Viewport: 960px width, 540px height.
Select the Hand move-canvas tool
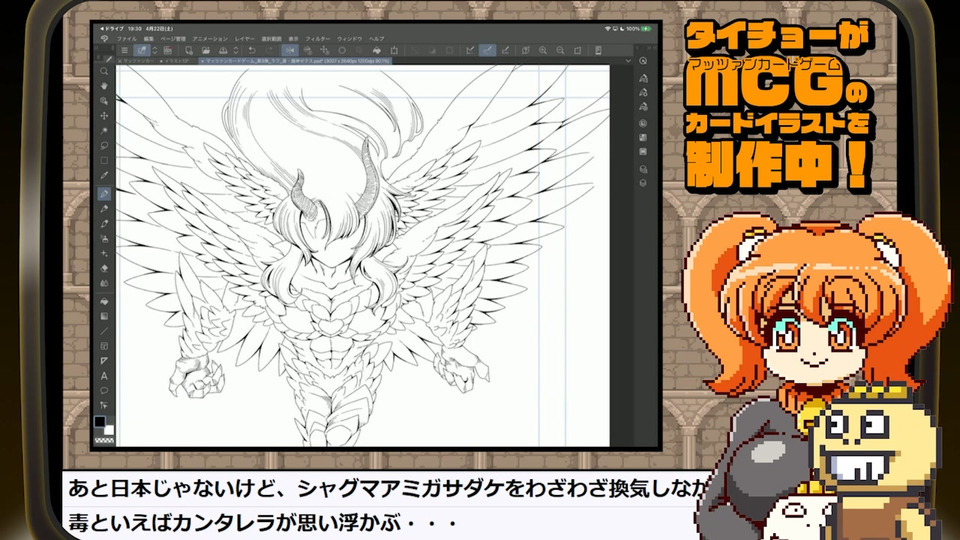tap(104, 86)
